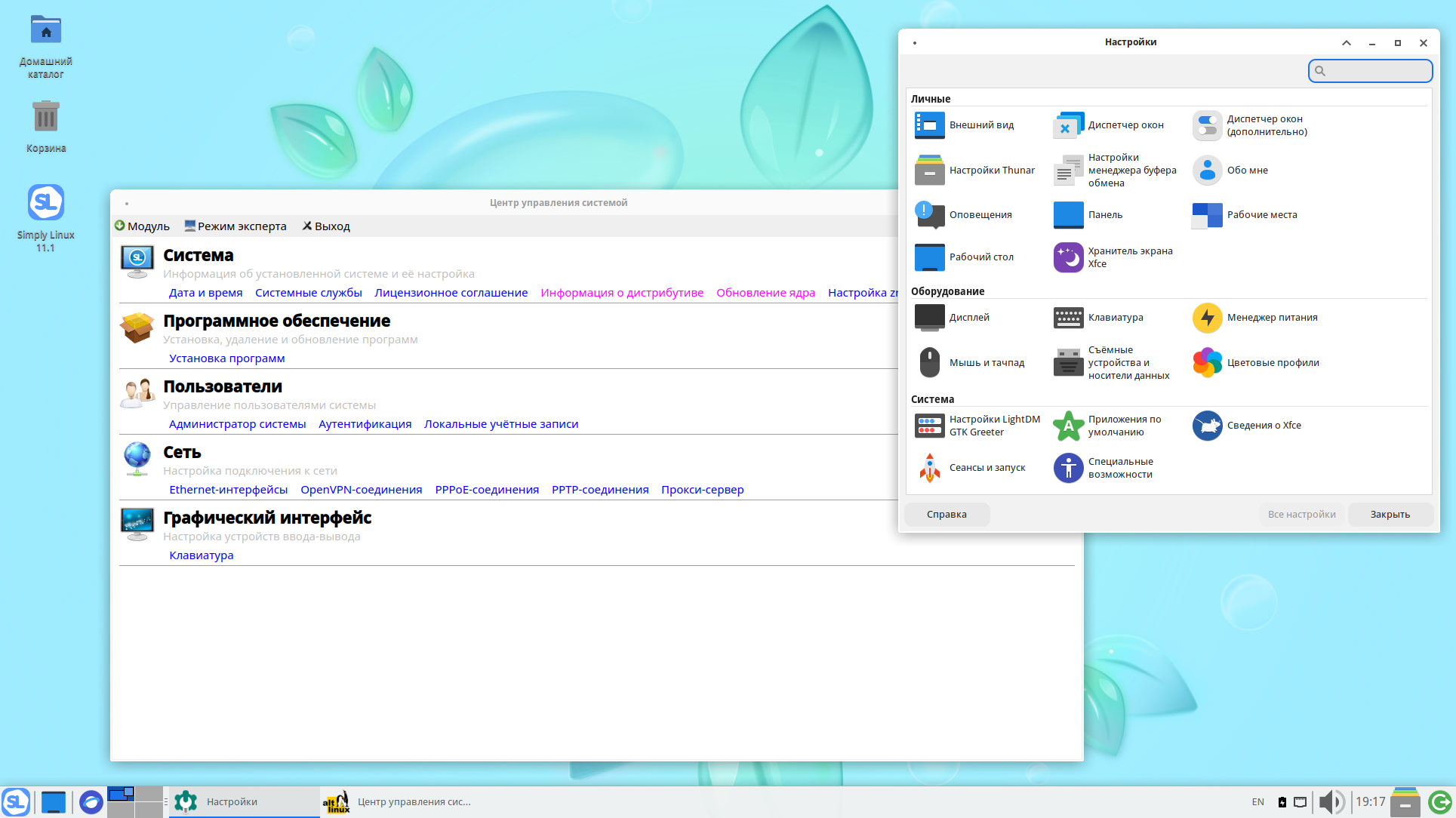Screen dimensions: 1456x818
Task: Open the Дата и время link
Action: coord(206,293)
